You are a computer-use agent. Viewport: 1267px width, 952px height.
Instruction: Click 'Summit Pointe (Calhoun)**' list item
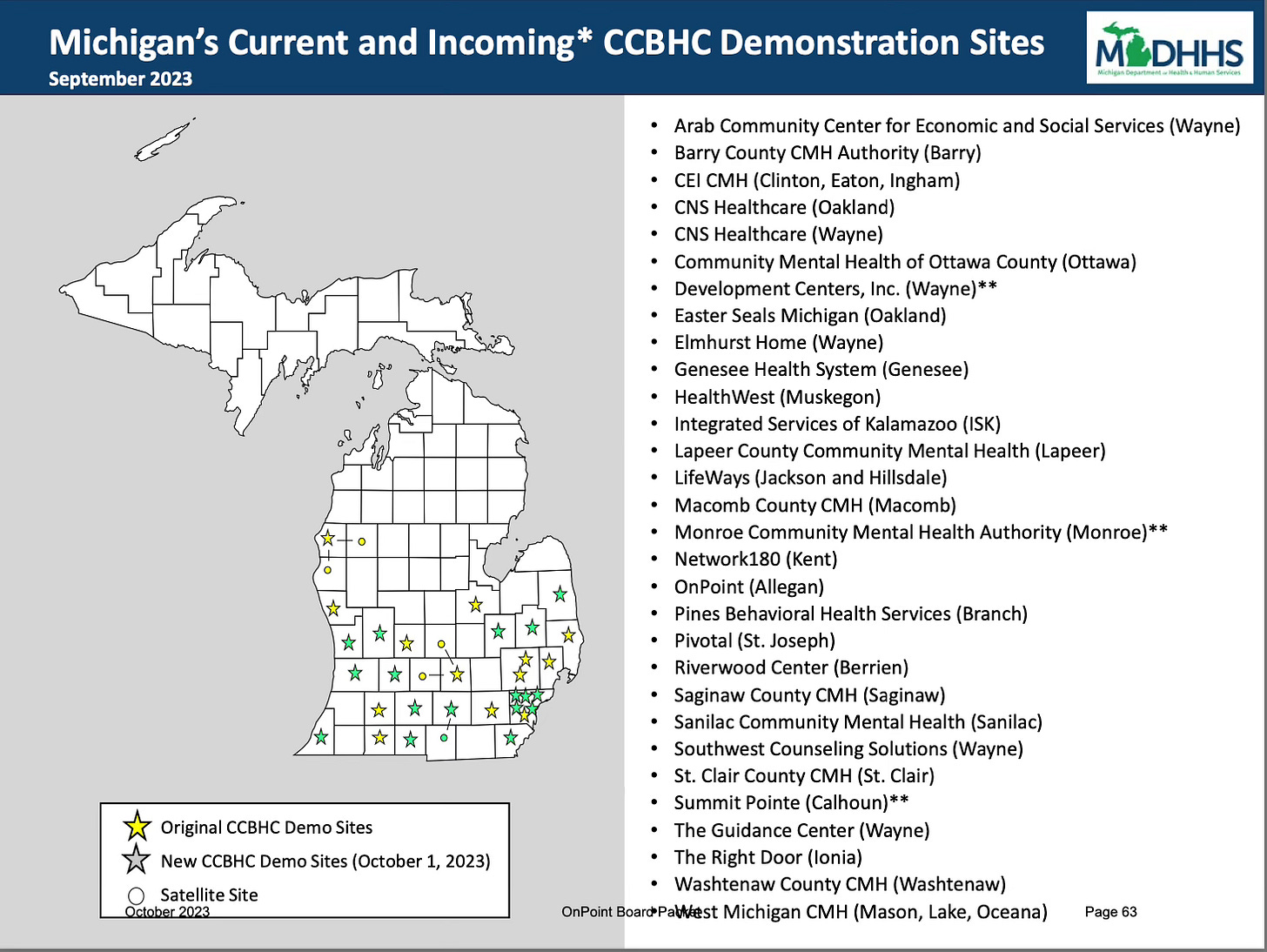click(791, 803)
